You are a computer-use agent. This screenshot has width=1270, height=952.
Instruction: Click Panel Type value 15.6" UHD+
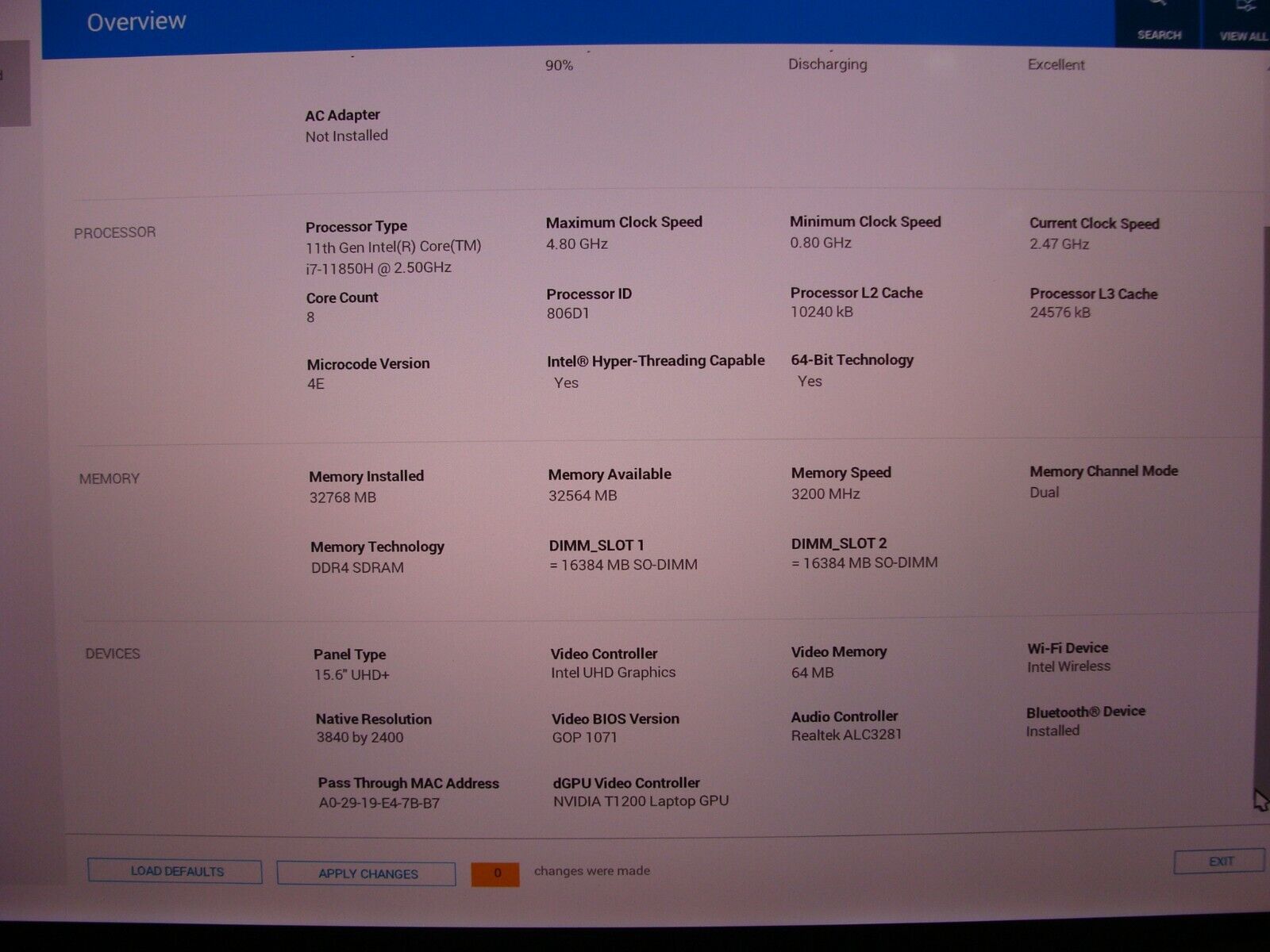coord(352,675)
